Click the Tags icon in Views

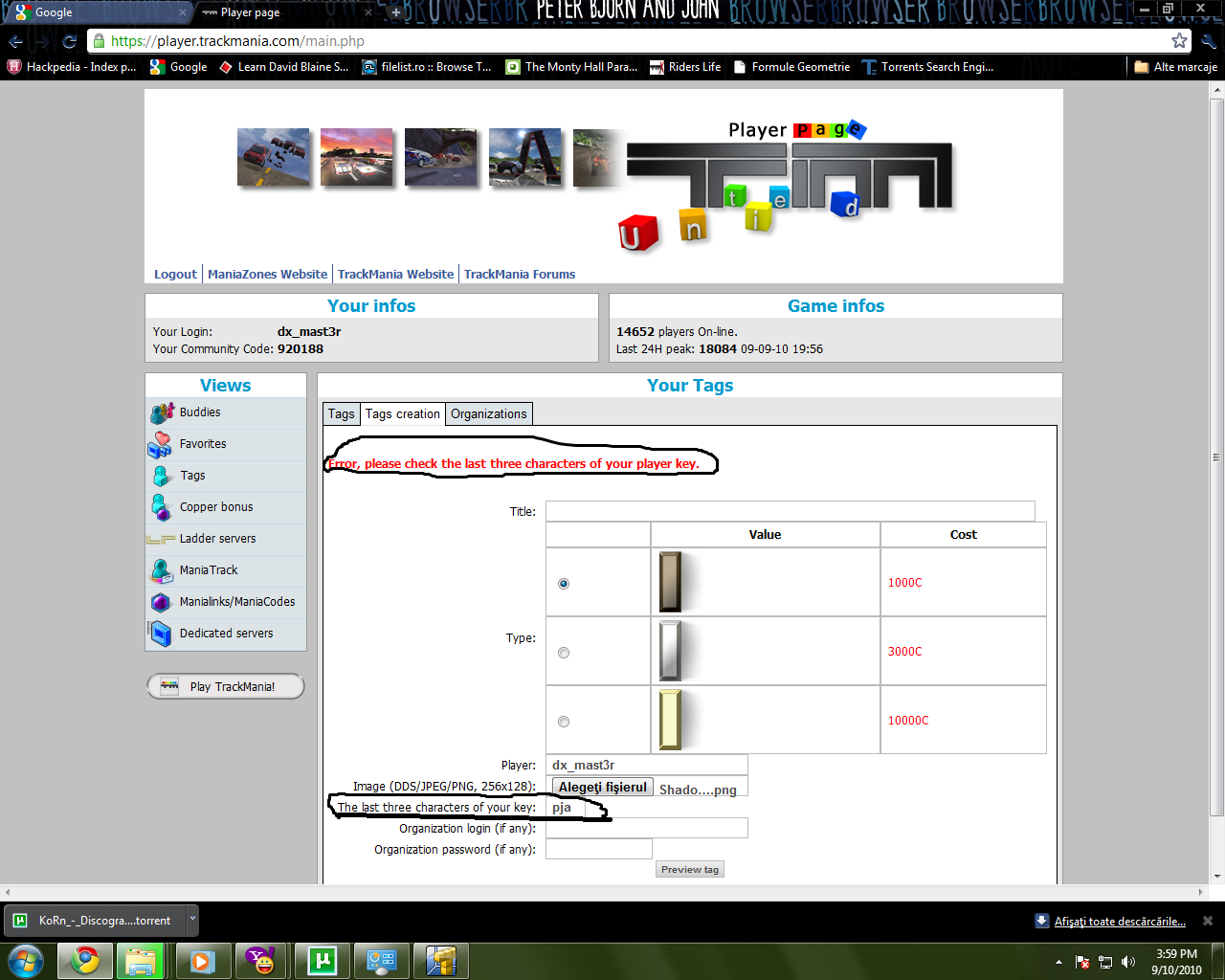tap(162, 476)
